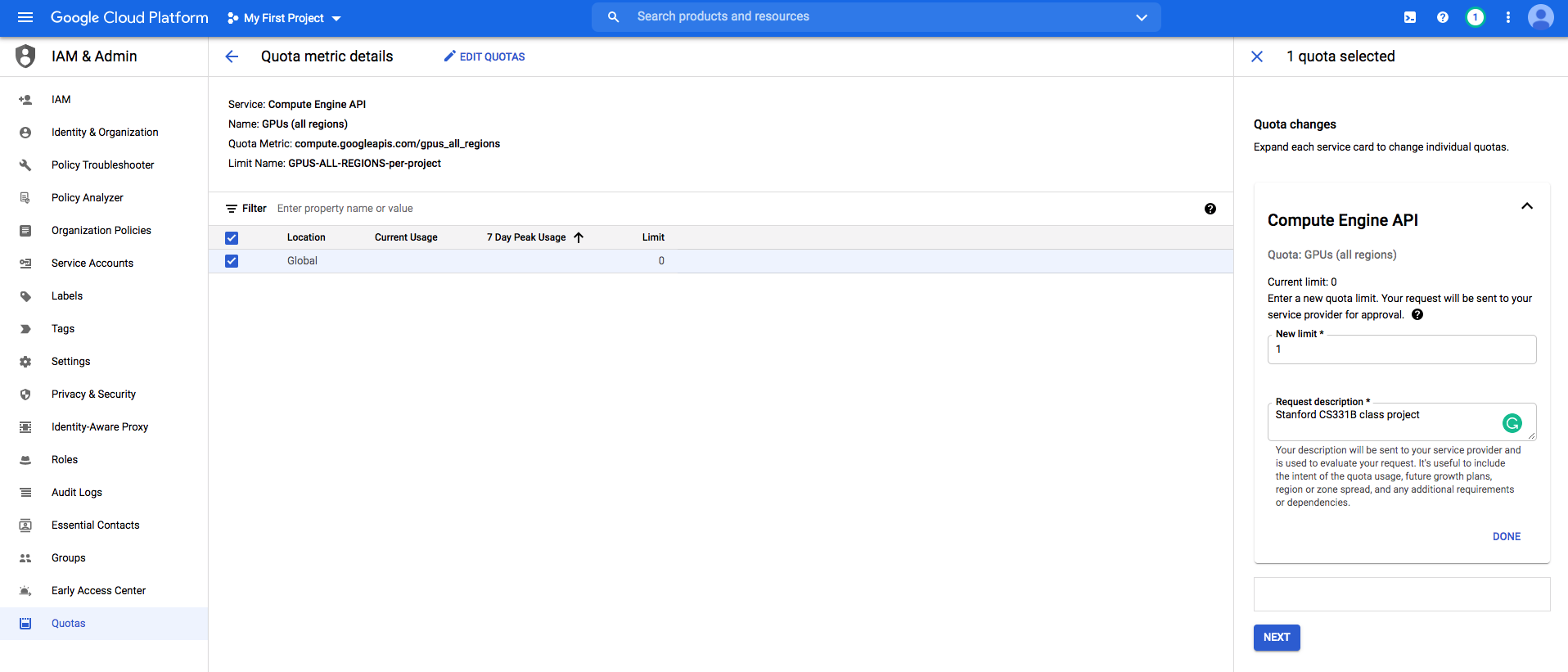This screenshot has width=1568, height=672.
Task: Toggle the select-all header checkbox
Action: (x=232, y=238)
